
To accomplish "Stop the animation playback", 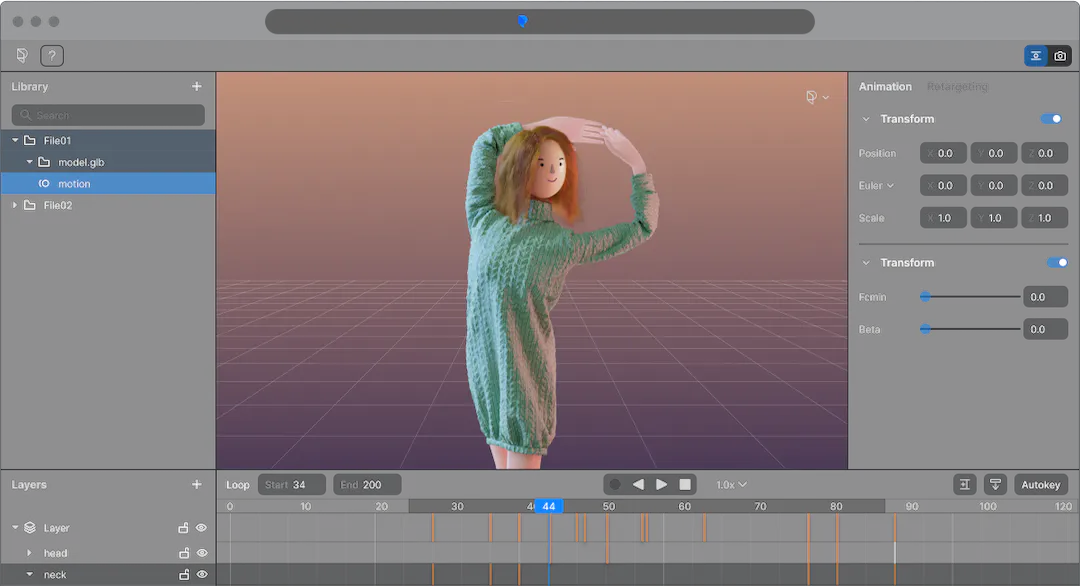I will tap(685, 485).
